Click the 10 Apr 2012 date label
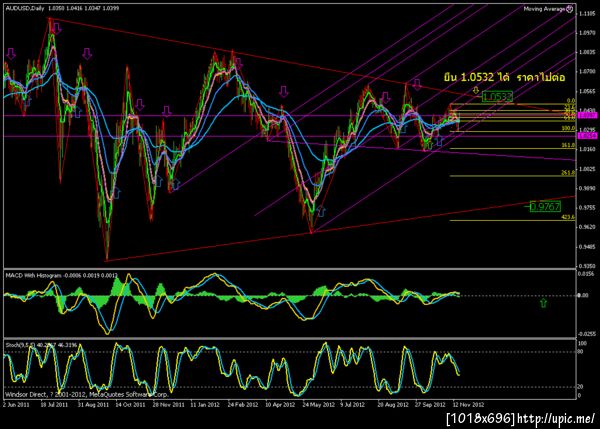The image size is (600, 429). (x=280, y=405)
